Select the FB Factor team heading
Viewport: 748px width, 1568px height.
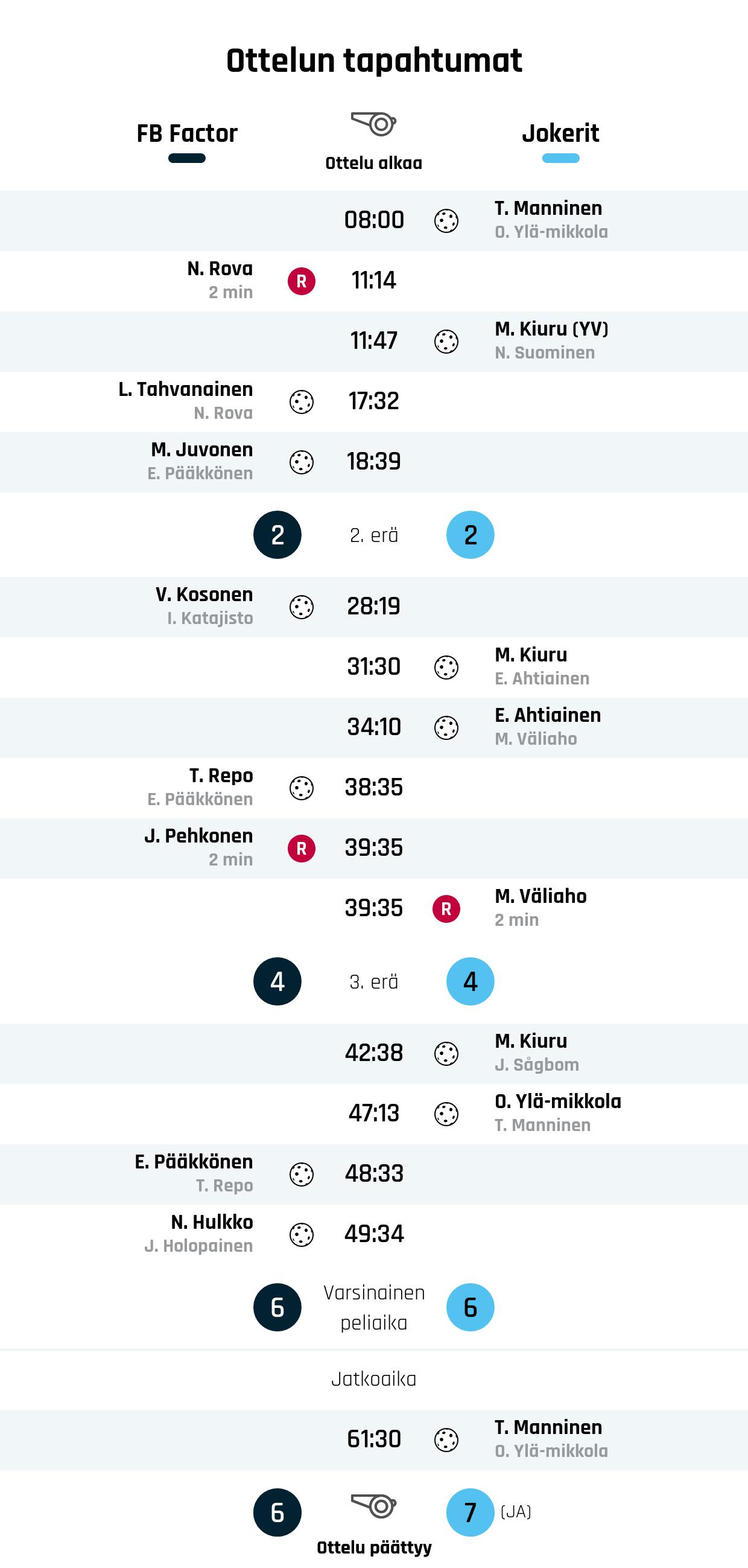(x=187, y=133)
